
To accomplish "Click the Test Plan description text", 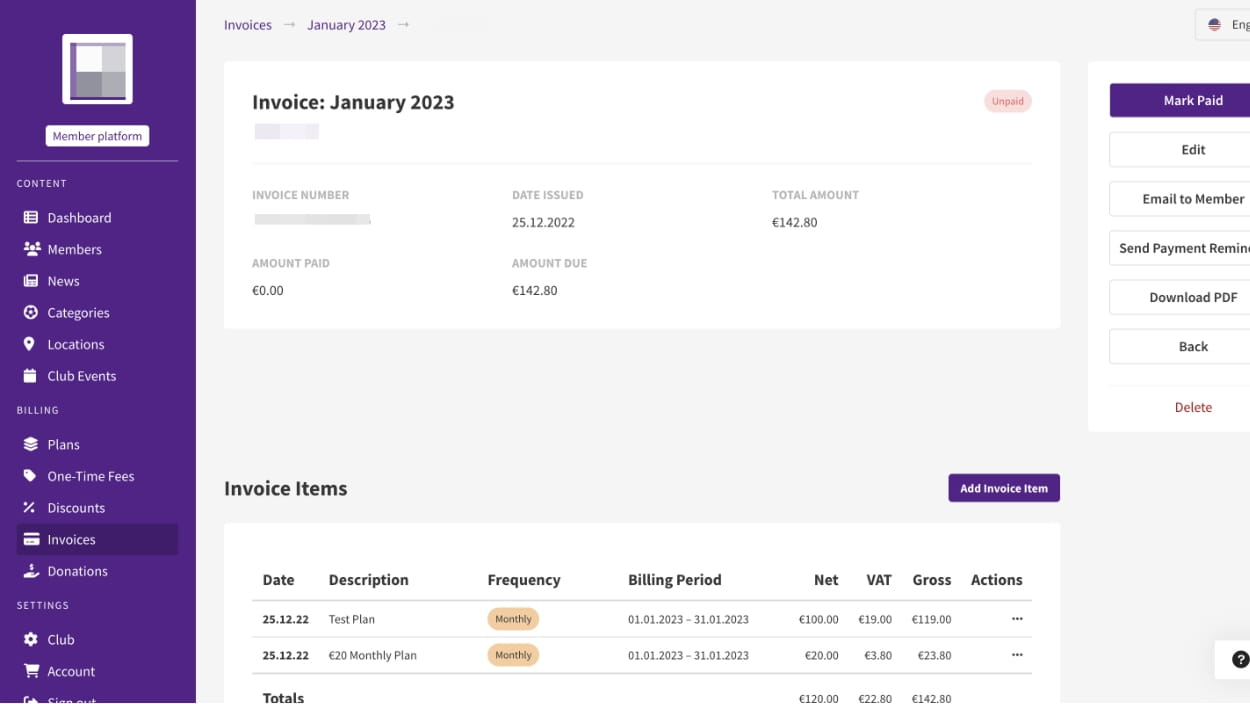I will (x=352, y=619).
